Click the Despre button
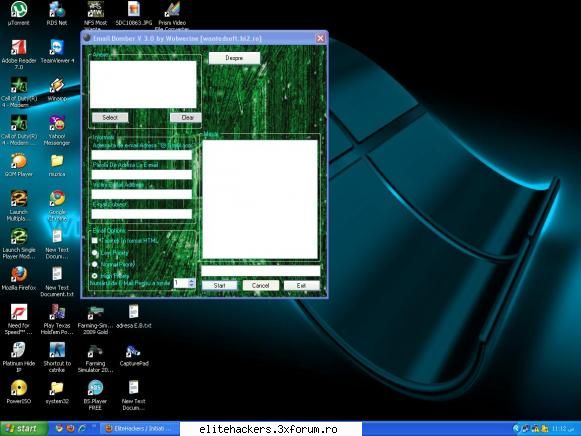This screenshot has height=436, width=581. [x=234, y=58]
